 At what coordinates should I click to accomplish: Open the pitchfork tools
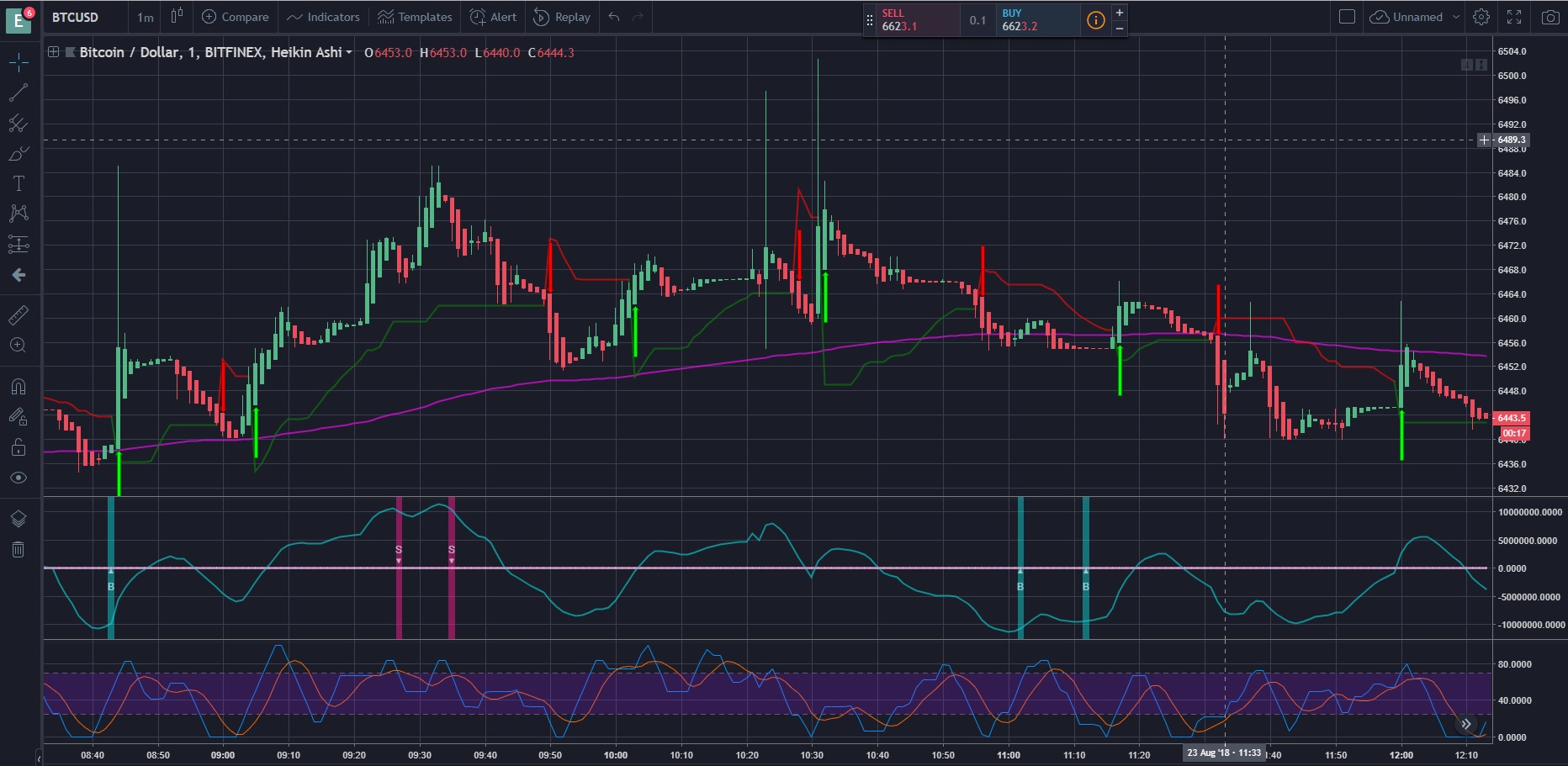point(19,124)
